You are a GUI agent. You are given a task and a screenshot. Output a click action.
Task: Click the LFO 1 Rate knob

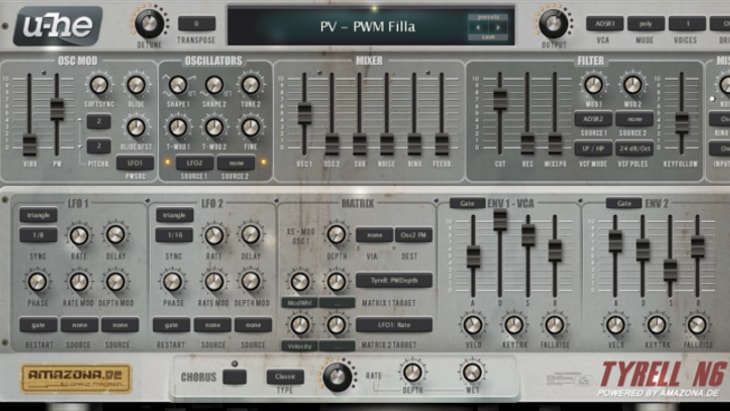[x=79, y=235]
